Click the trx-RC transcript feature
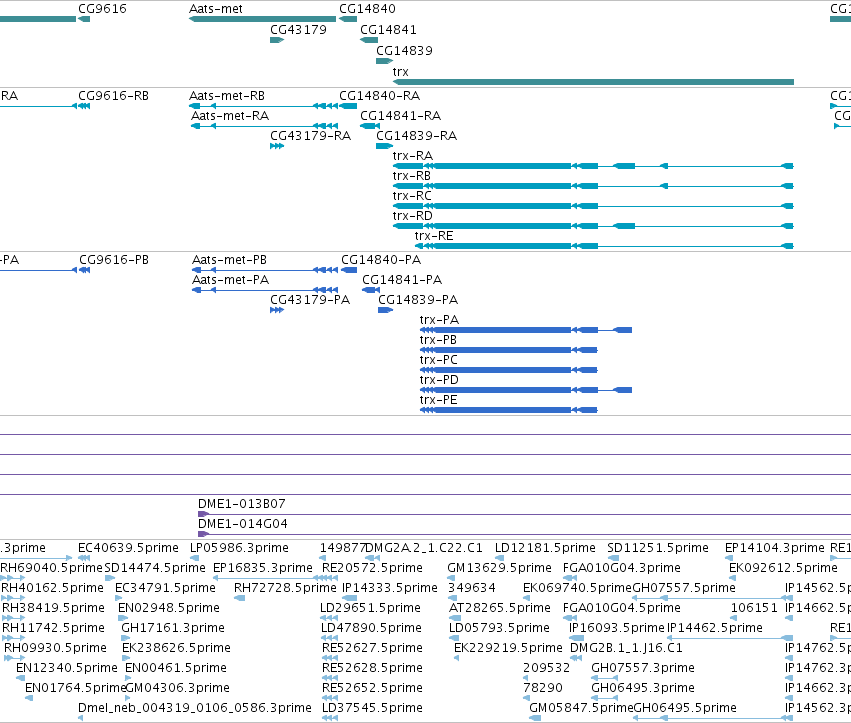The width and height of the screenshot is (851, 723). point(593,206)
